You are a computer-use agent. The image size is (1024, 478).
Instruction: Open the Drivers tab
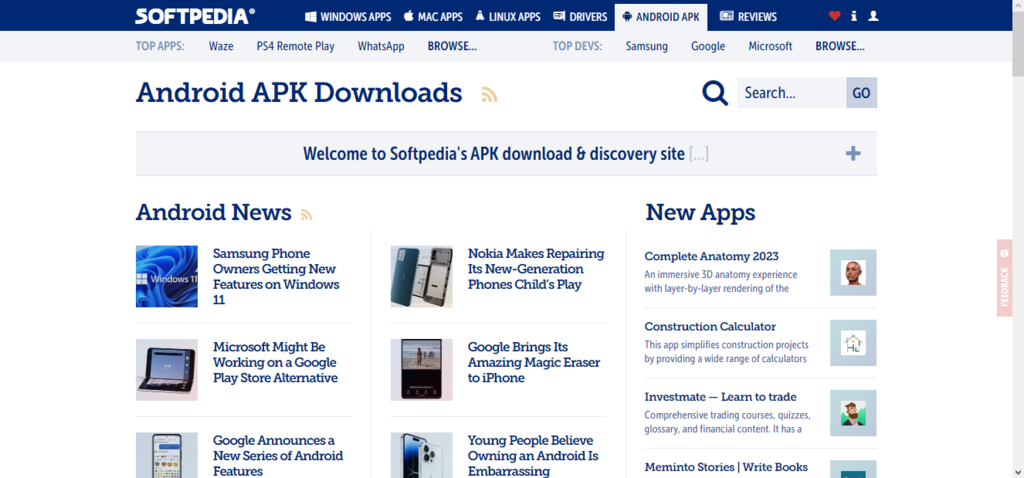point(580,16)
